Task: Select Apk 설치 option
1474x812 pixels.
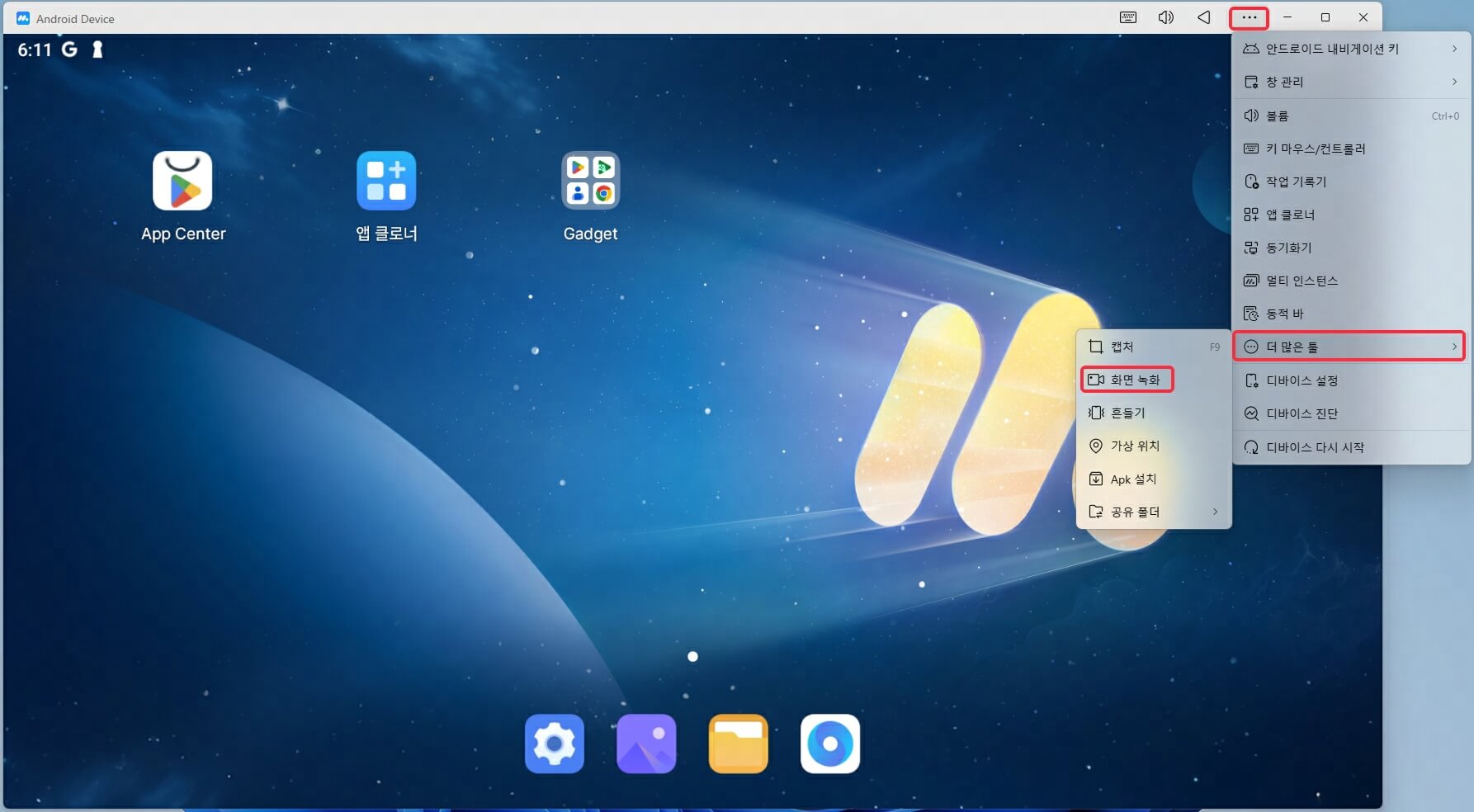Action: tap(1154, 479)
